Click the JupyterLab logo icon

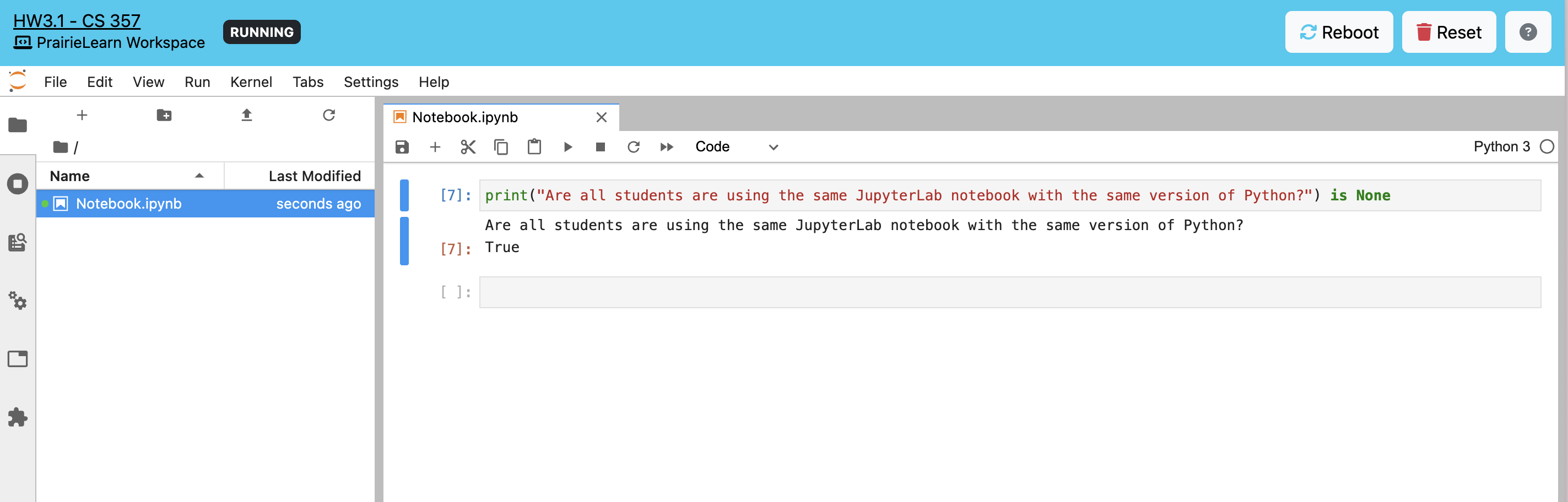[18, 81]
